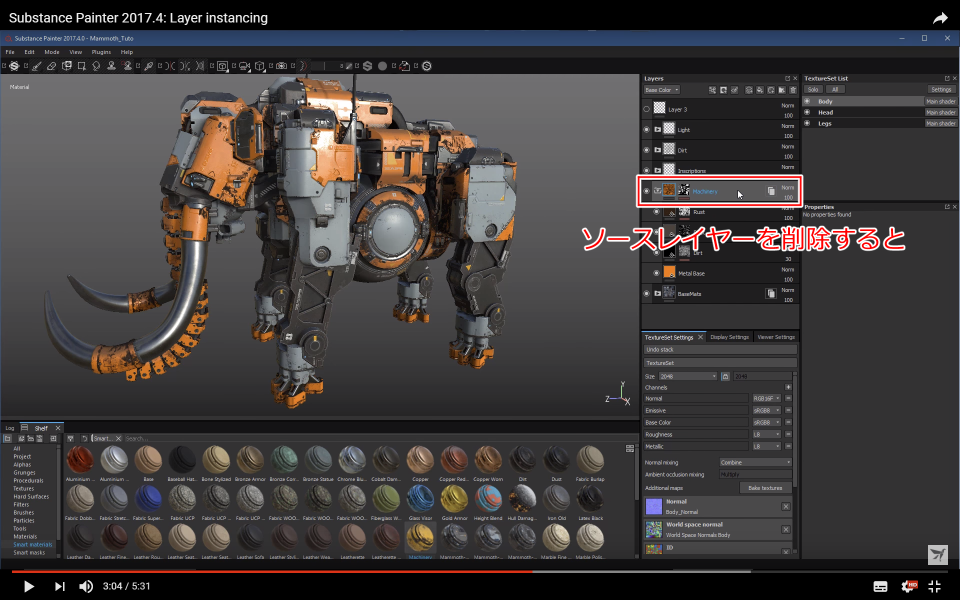Open the camera view mode icon
Screen dimensions: 960x600
[244, 66]
